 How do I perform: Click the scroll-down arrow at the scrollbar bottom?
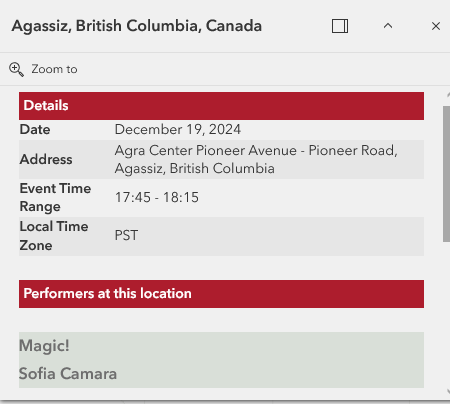point(448,391)
